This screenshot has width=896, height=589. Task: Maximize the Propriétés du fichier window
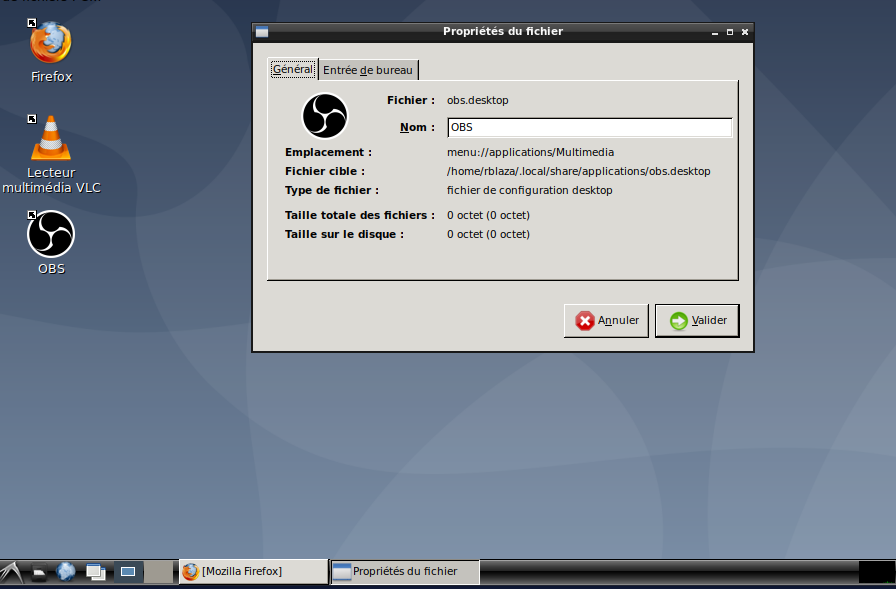tap(729, 32)
